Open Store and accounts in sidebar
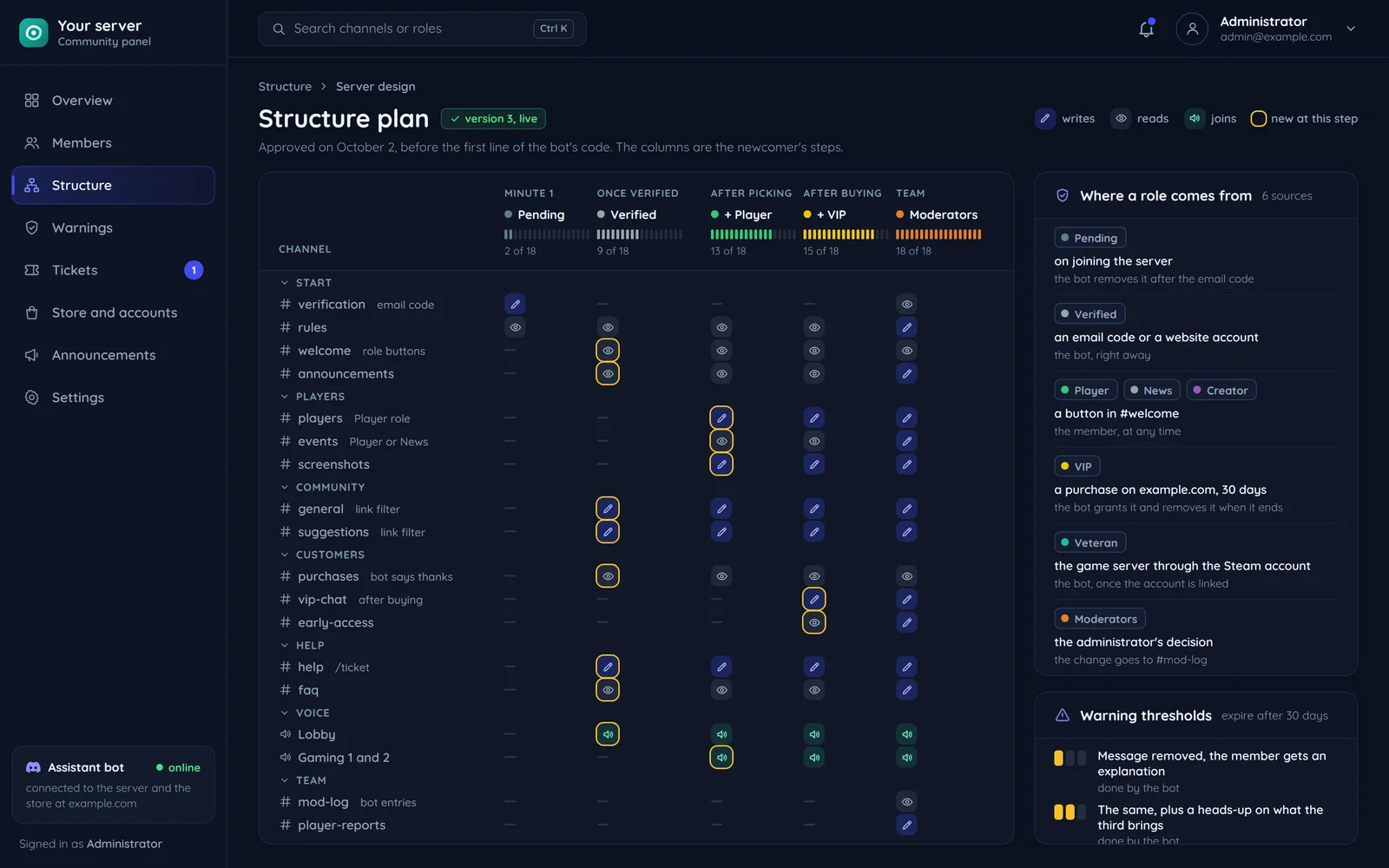The height and width of the screenshot is (868, 1389). (x=113, y=312)
